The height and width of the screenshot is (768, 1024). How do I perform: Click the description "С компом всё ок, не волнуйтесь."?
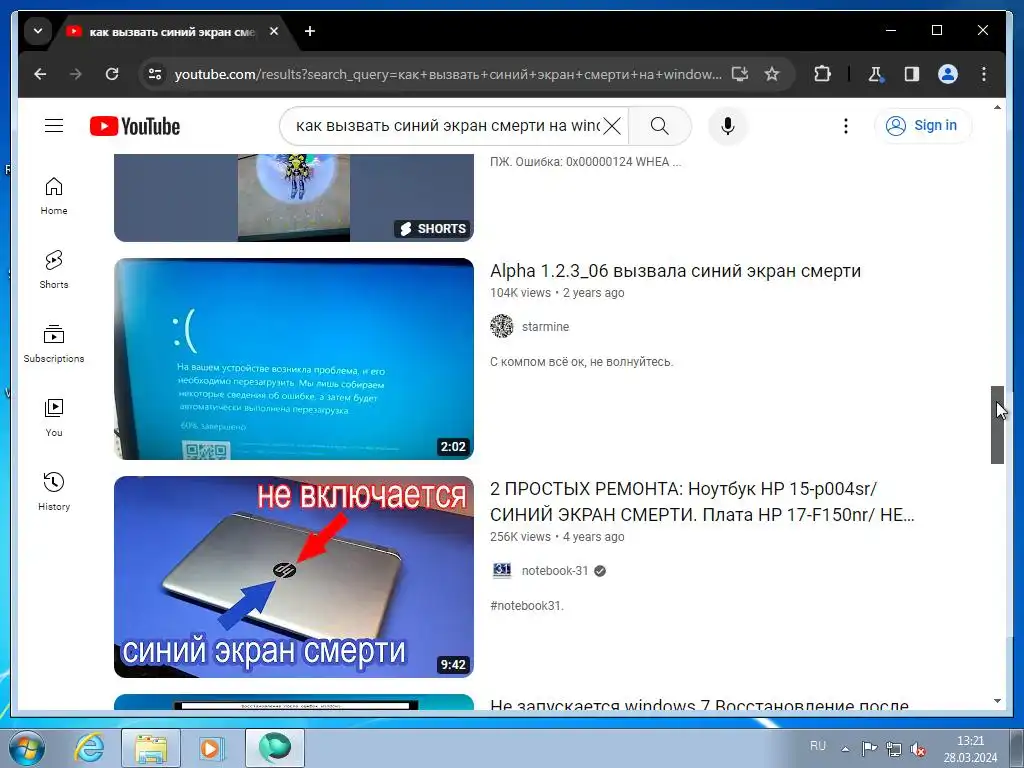pos(581,362)
